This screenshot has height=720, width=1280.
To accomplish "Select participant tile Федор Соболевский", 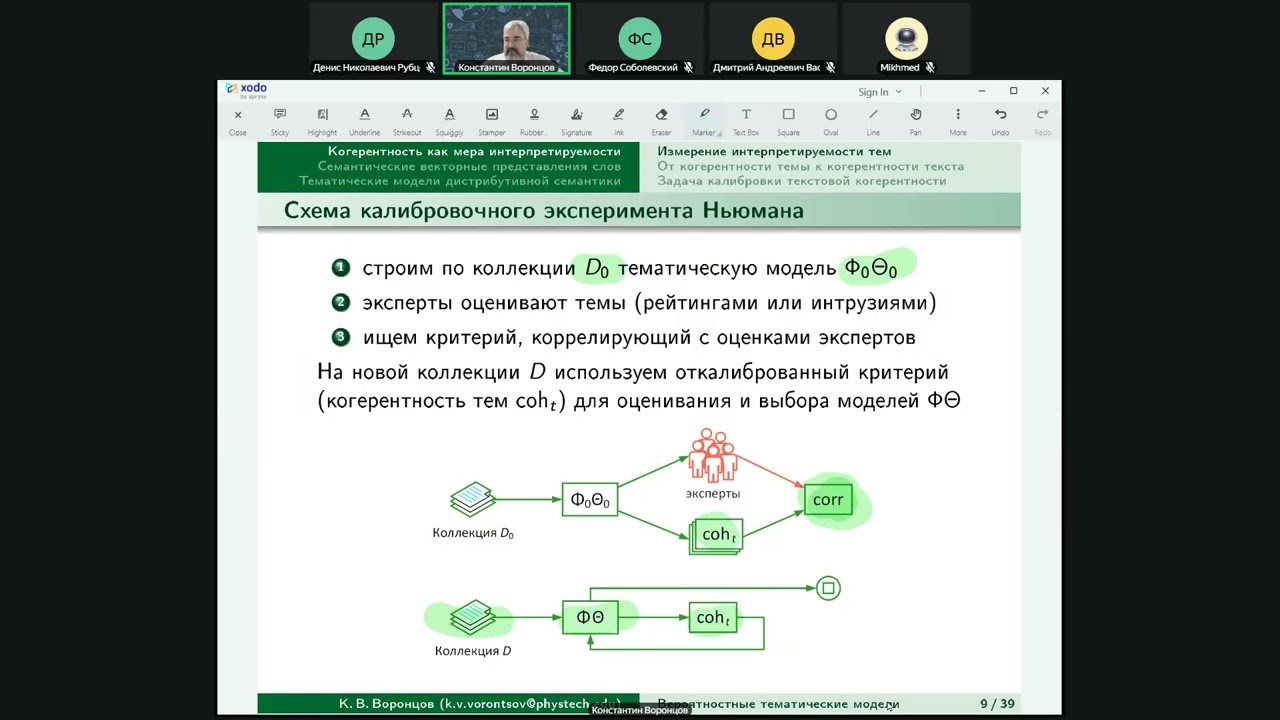I will click(640, 39).
